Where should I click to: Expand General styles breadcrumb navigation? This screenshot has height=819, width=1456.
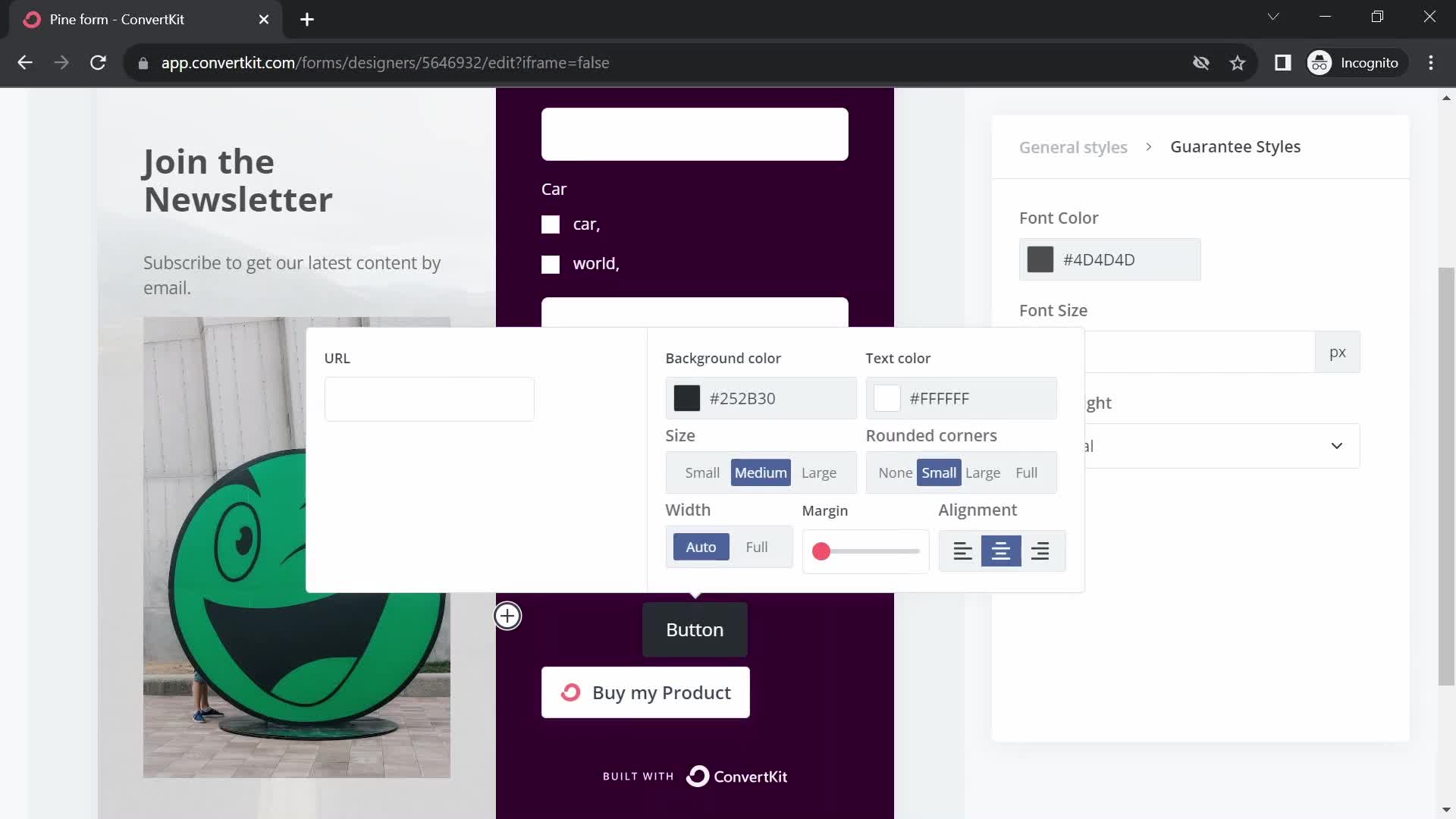point(1073,147)
